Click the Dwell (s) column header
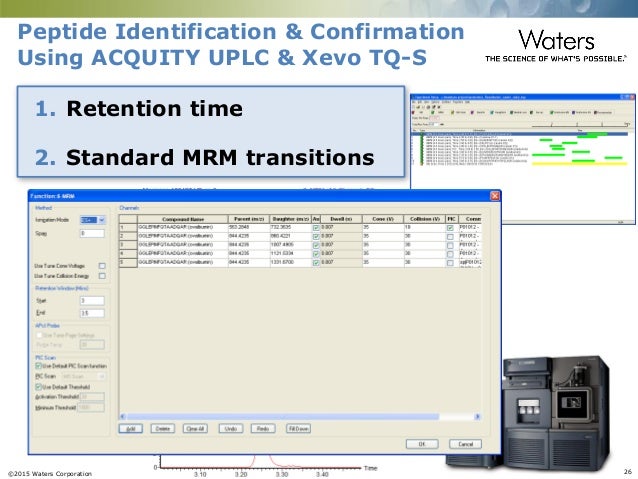This screenshot has width=638, height=479. tap(341, 219)
